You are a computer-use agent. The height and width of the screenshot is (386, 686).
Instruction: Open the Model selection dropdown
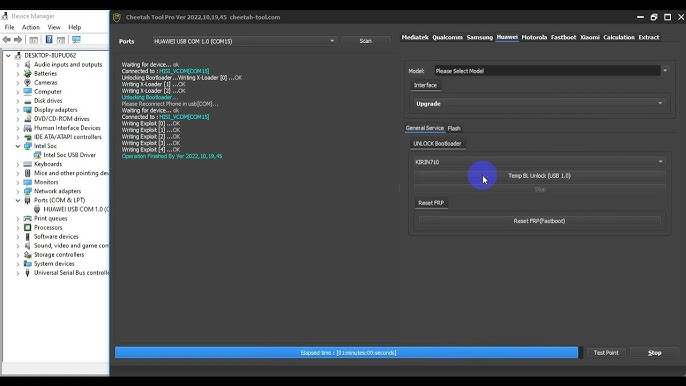[x=665, y=70]
